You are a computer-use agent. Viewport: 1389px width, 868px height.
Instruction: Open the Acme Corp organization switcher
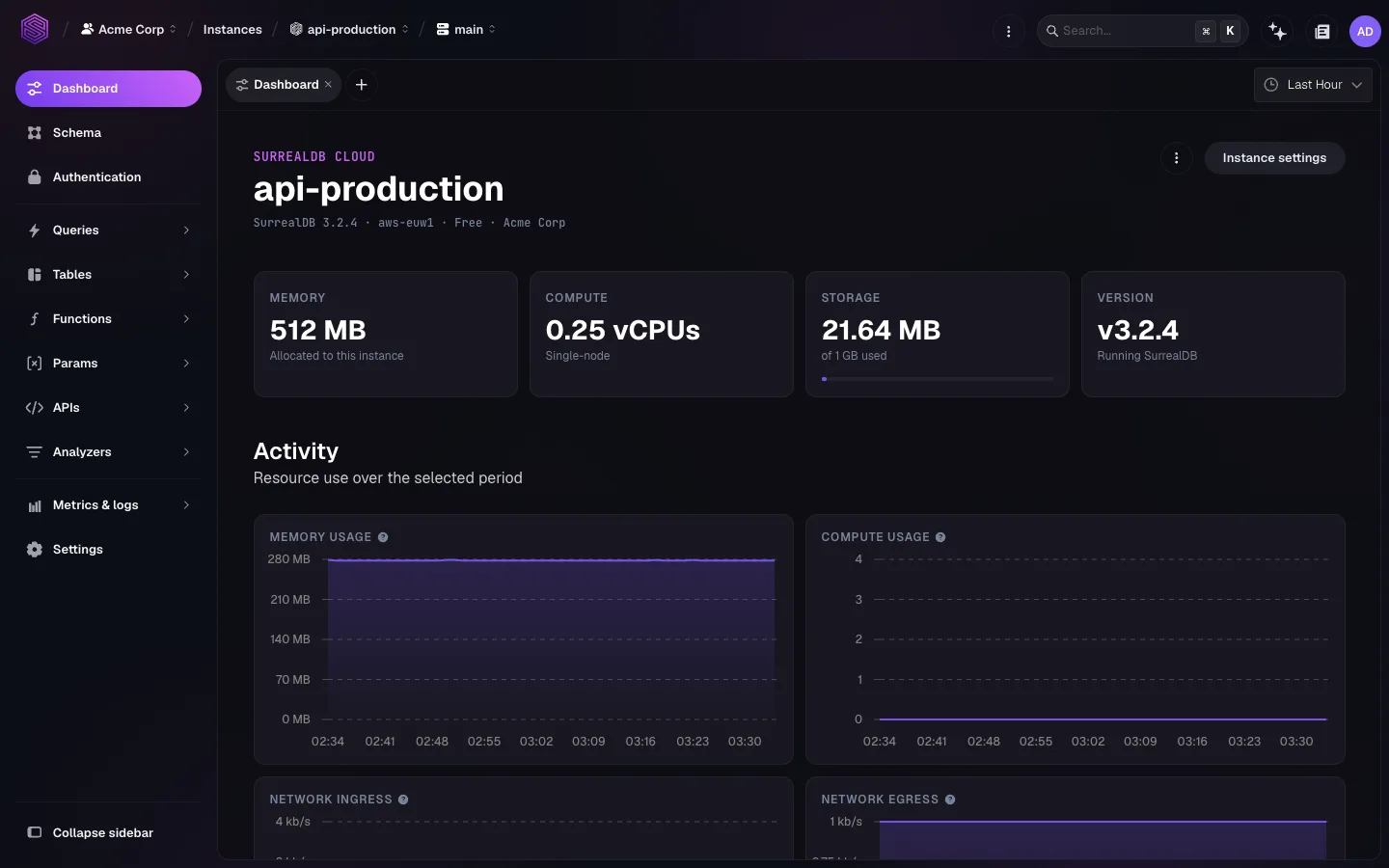(128, 30)
